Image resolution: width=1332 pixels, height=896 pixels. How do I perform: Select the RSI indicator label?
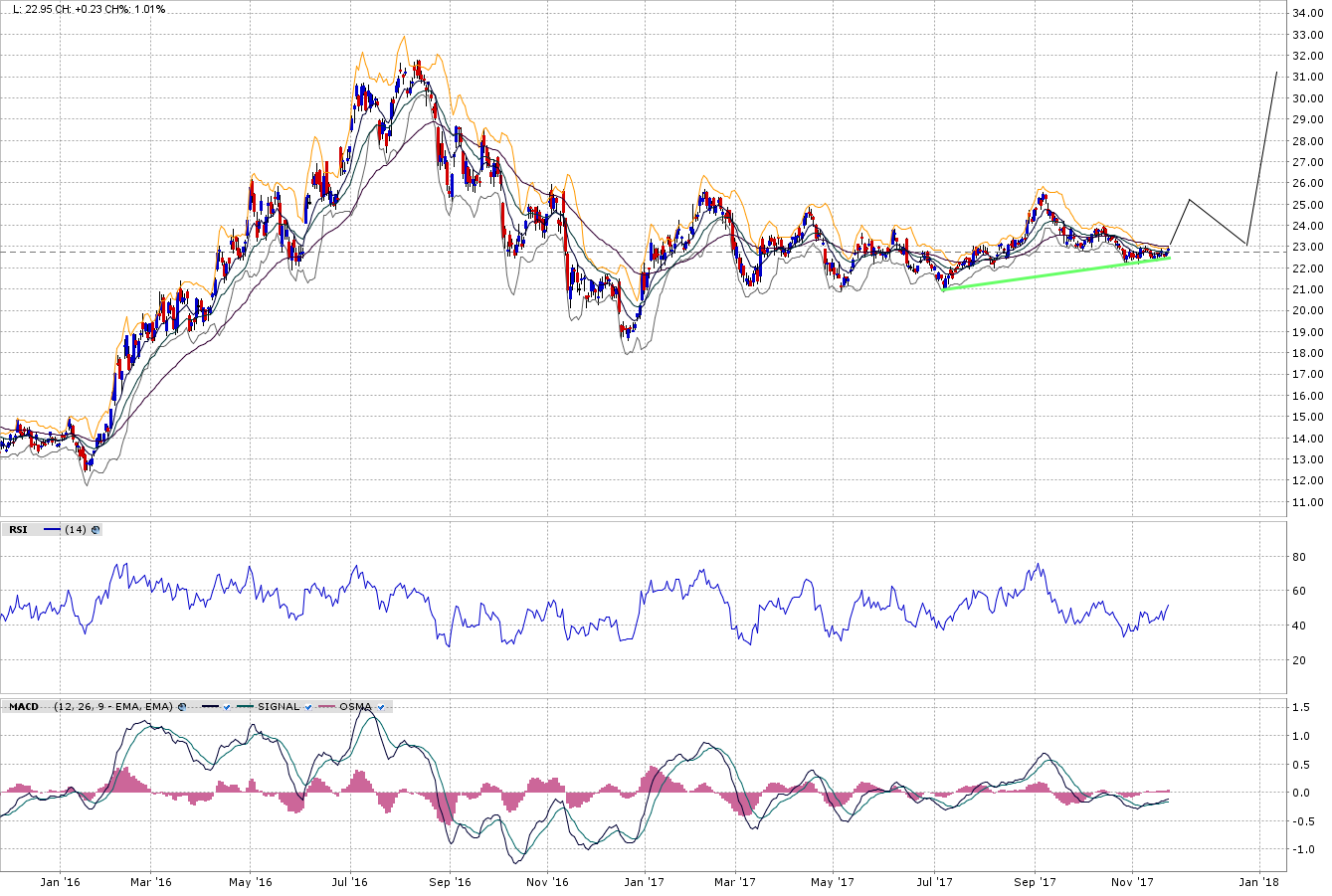coord(18,530)
